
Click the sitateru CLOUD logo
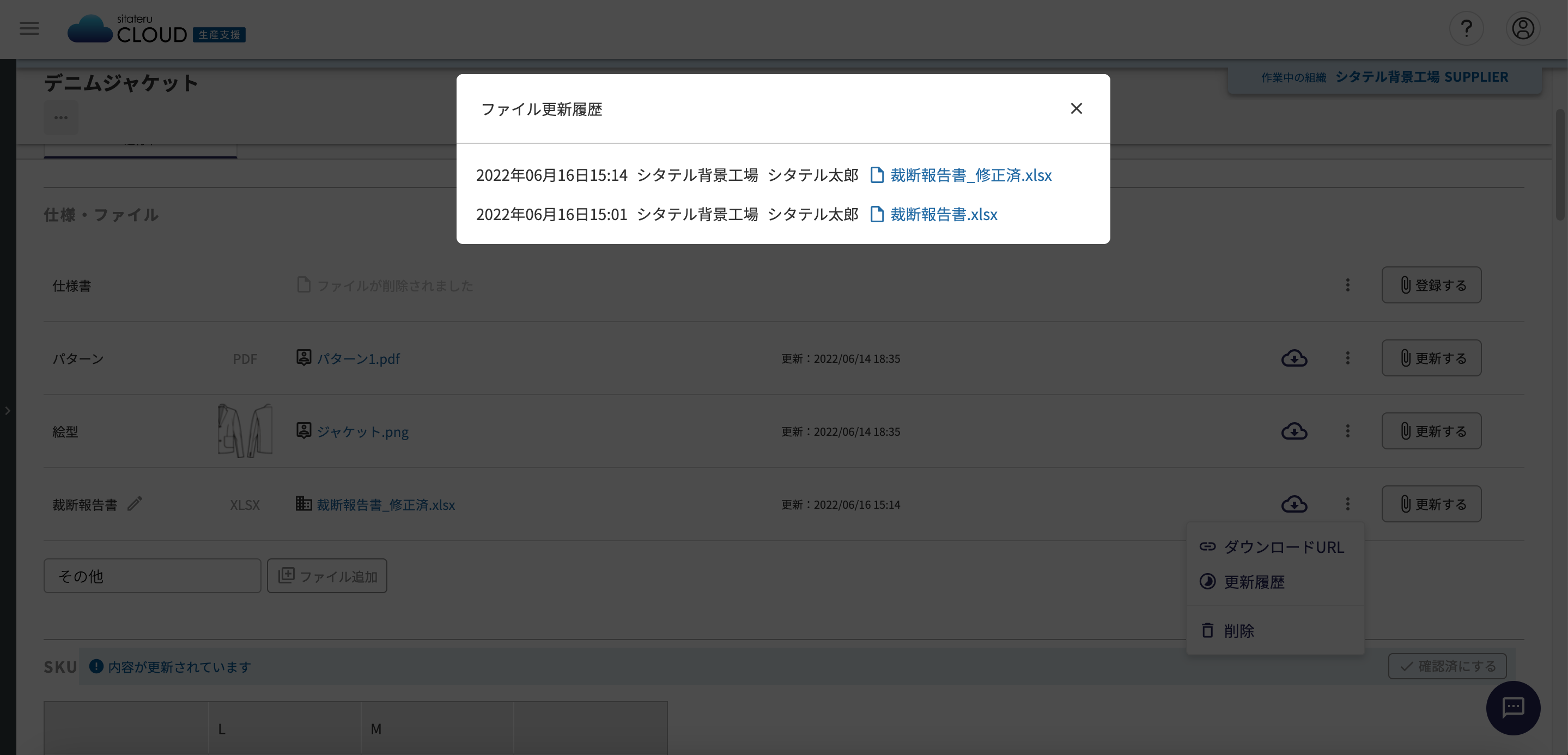pos(156,29)
